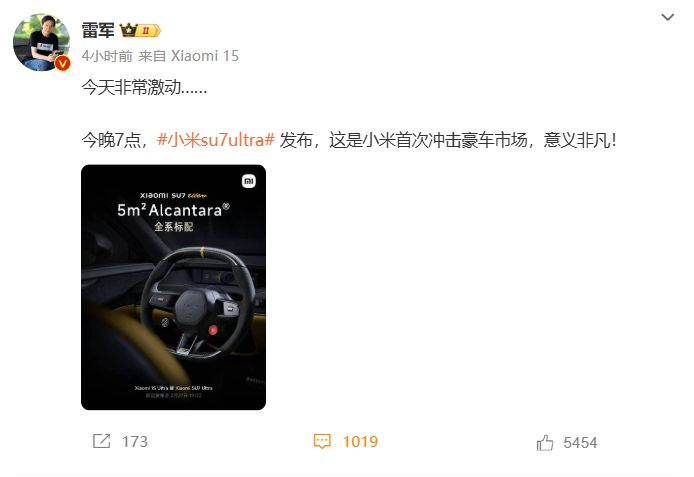The image size is (694, 477).
Task: Click the 4小时前 timestamp
Action: (107, 56)
